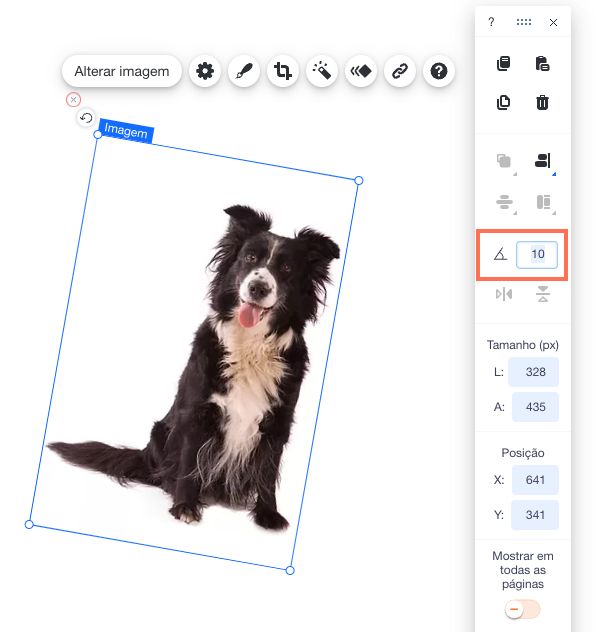Click the trash delete icon

tap(542, 102)
